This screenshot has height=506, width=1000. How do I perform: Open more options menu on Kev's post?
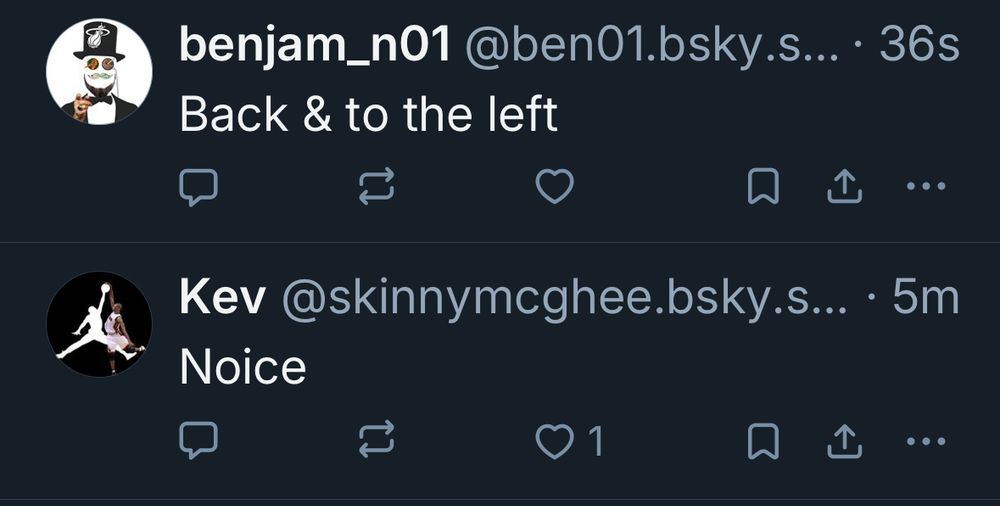(926, 441)
